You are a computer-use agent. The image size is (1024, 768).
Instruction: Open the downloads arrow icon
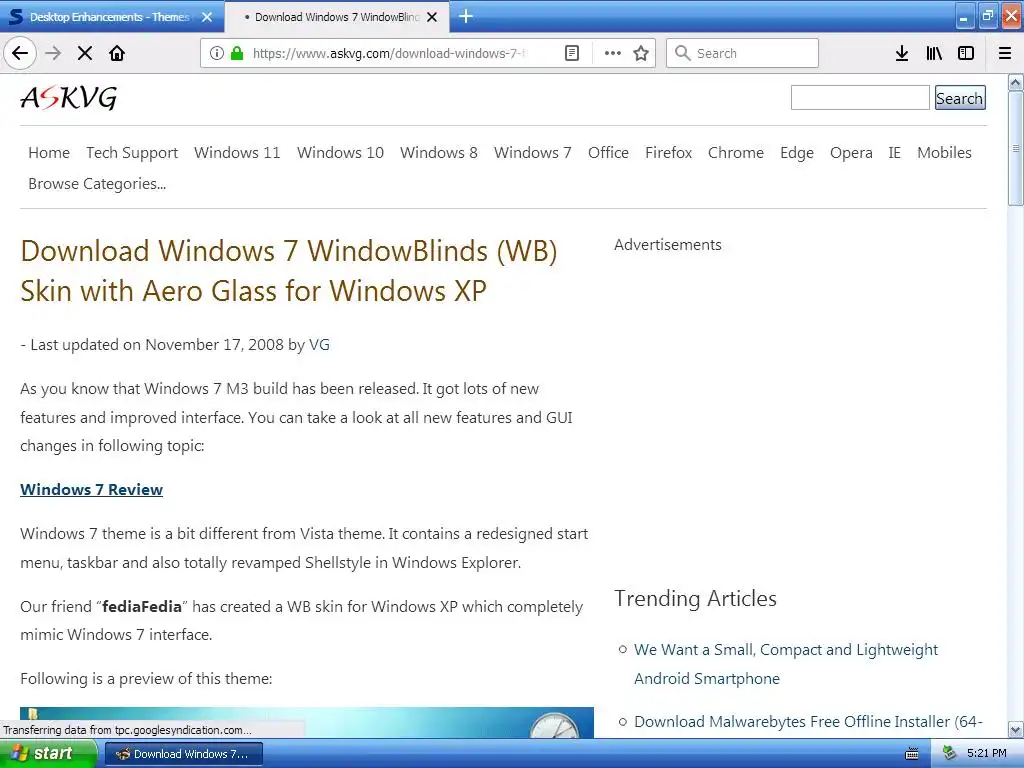click(x=901, y=53)
